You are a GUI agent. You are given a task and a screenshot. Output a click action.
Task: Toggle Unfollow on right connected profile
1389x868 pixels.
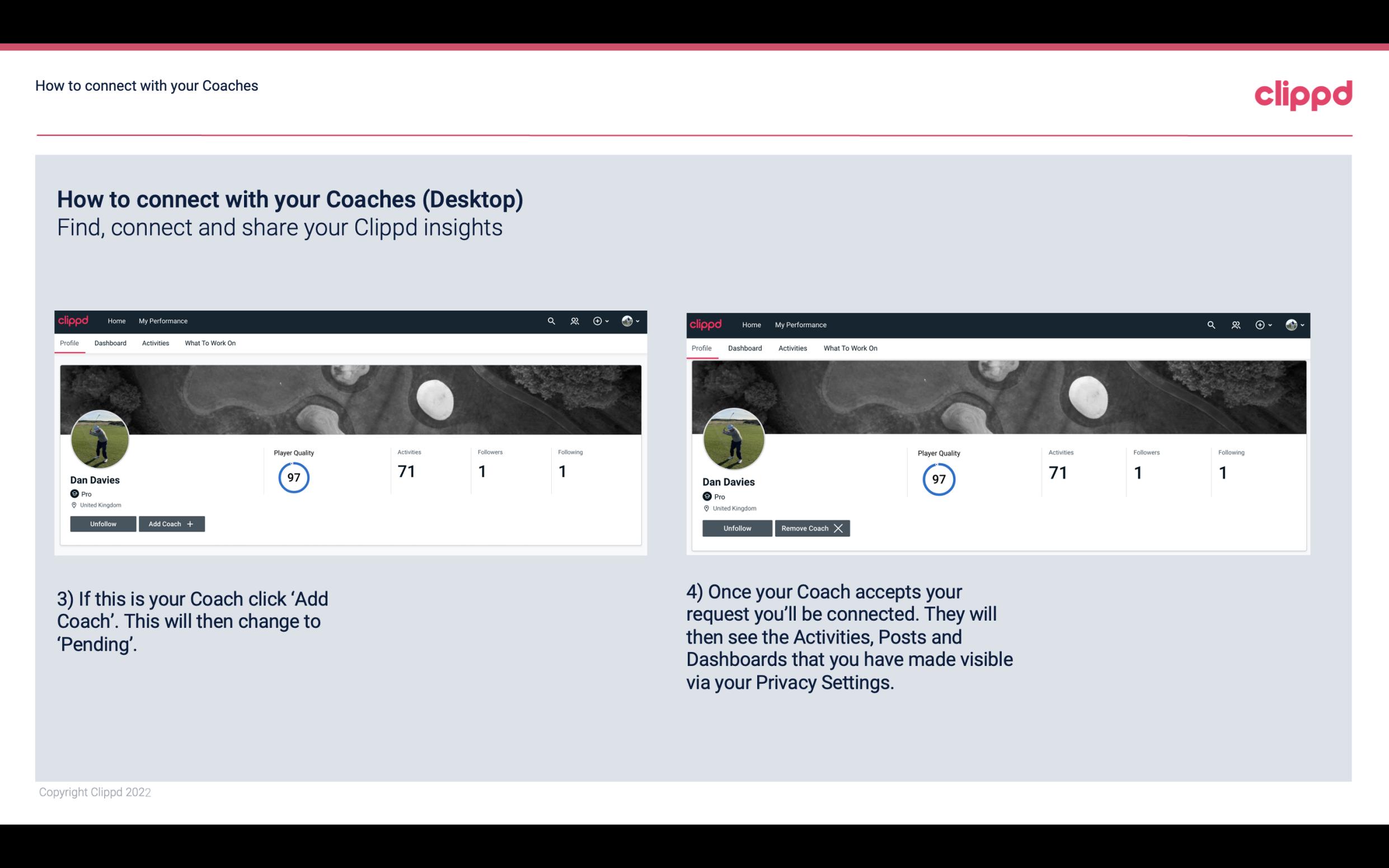[x=736, y=528]
